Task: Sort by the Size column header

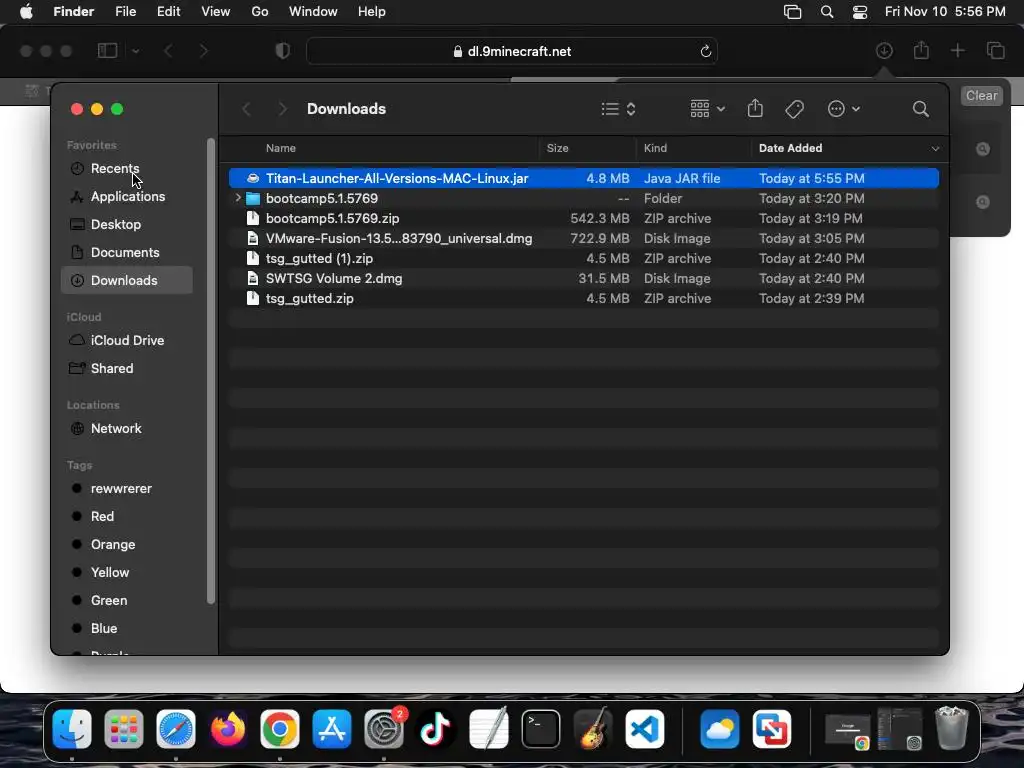Action: (x=557, y=148)
